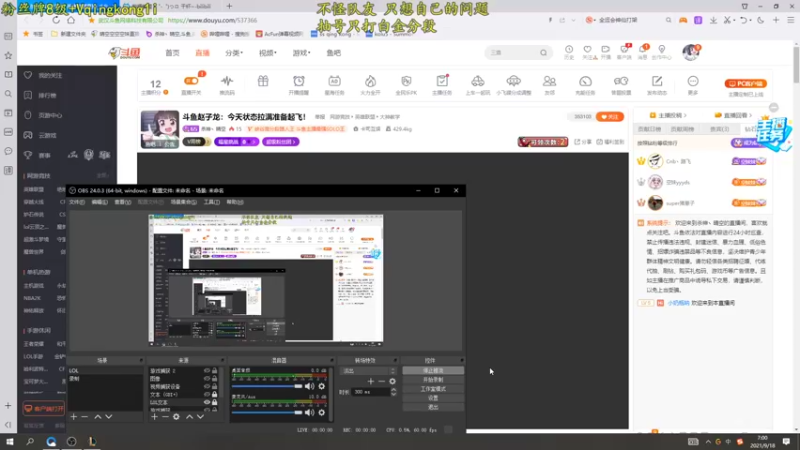This screenshot has height=450, width=800.
Task: Open the 场景集合(S) menu in OBS
Action: point(183,202)
